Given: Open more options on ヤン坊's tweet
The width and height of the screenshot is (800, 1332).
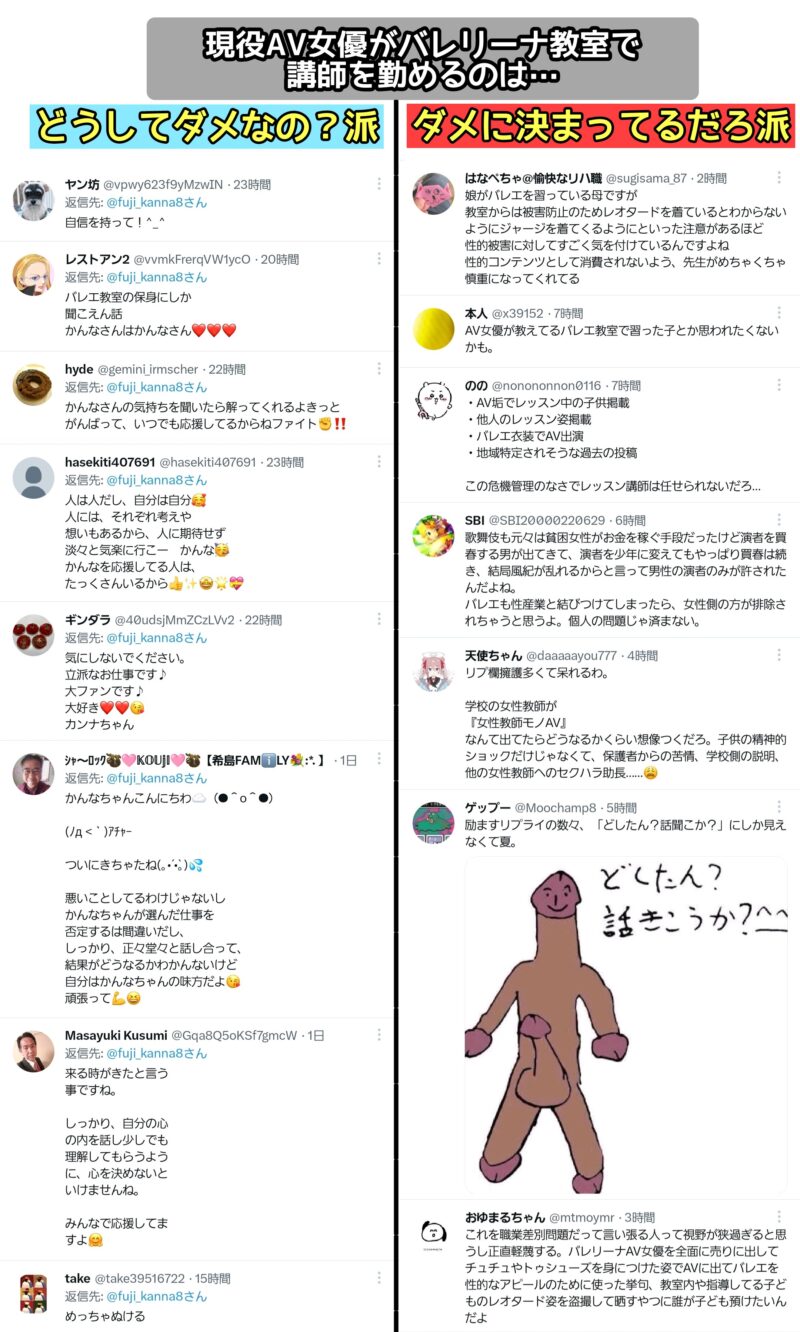Looking at the screenshot, I should point(379,184).
